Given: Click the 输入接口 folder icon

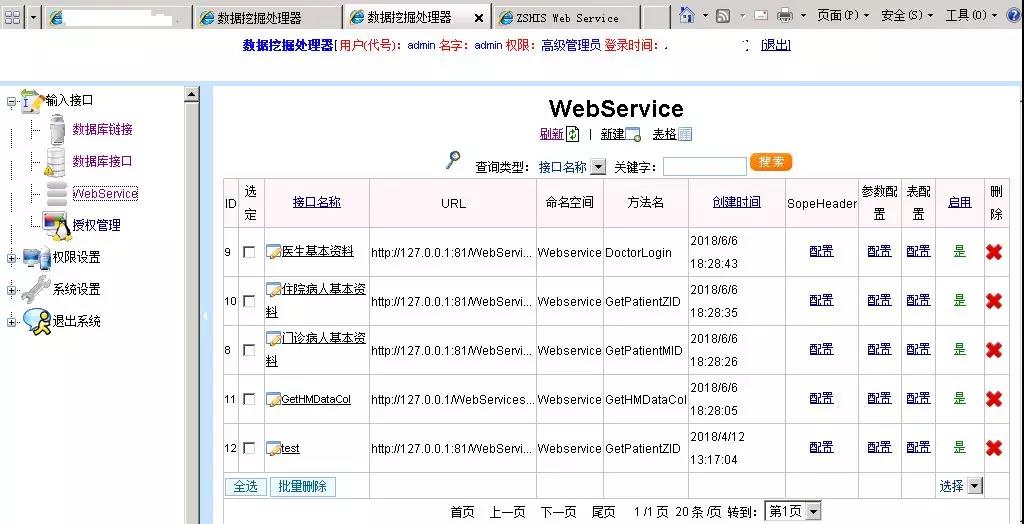Looking at the screenshot, I should pos(31,100).
